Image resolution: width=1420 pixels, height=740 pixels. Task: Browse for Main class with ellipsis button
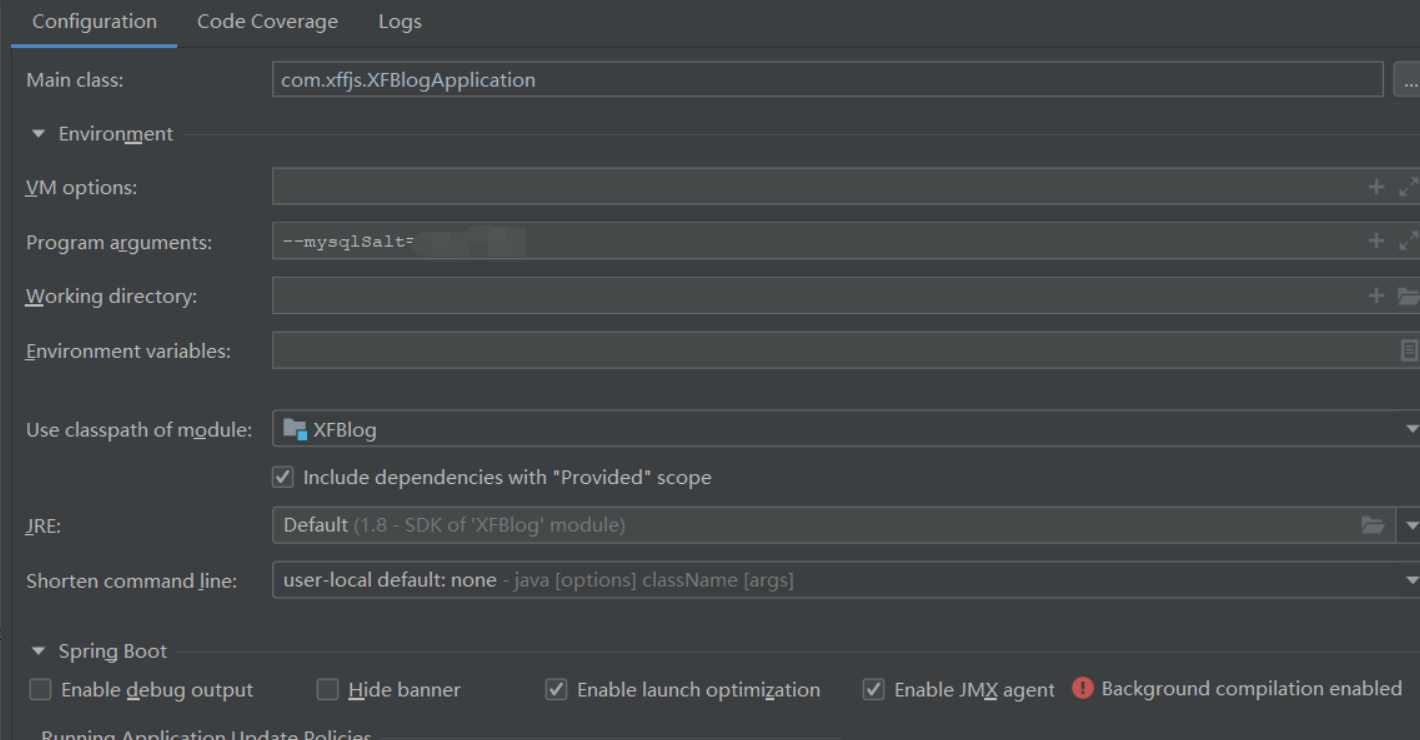coord(1406,80)
